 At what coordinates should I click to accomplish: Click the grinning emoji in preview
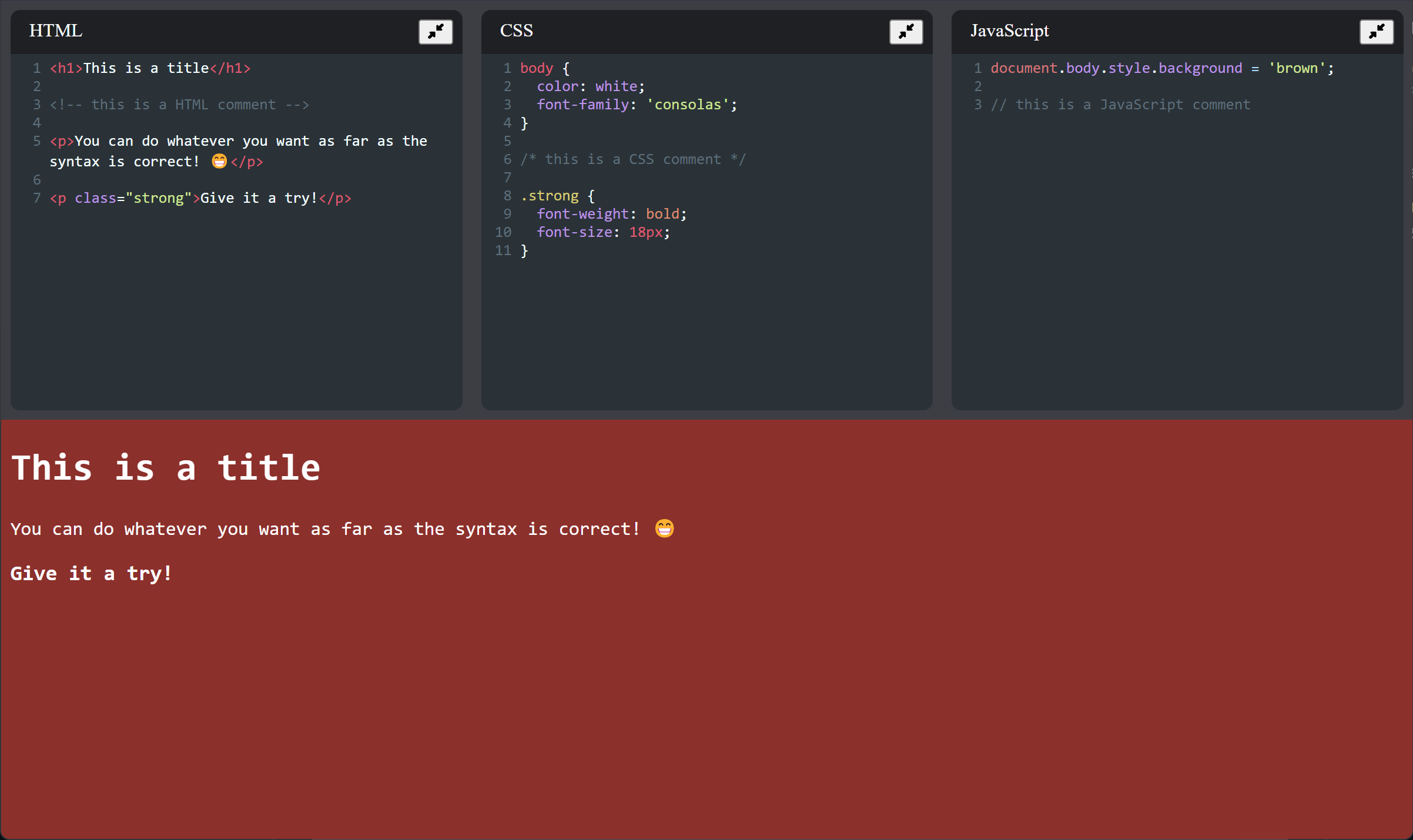click(x=664, y=528)
